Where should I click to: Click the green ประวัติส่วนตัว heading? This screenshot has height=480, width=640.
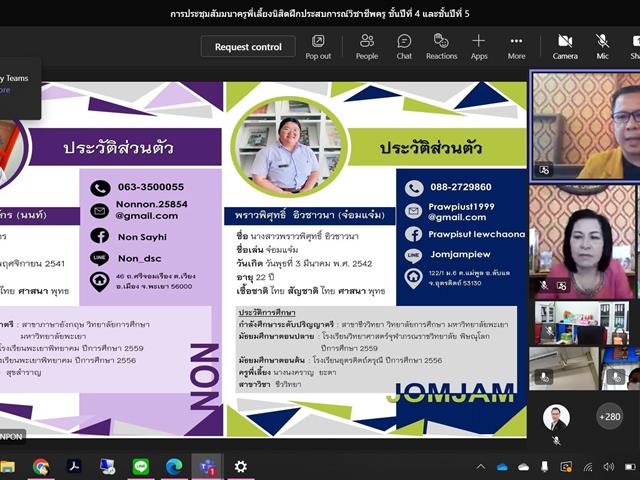pyautogui.click(x=431, y=148)
